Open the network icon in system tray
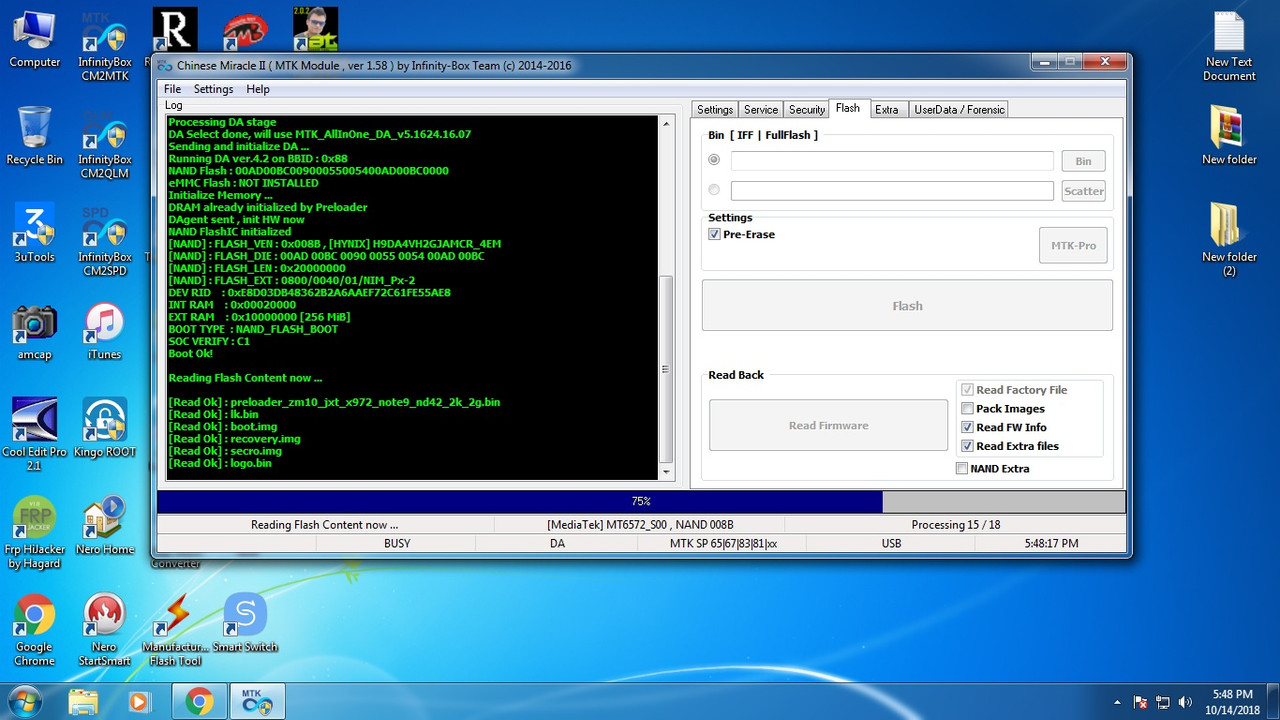The height and width of the screenshot is (720, 1280). (x=1163, y=702)
